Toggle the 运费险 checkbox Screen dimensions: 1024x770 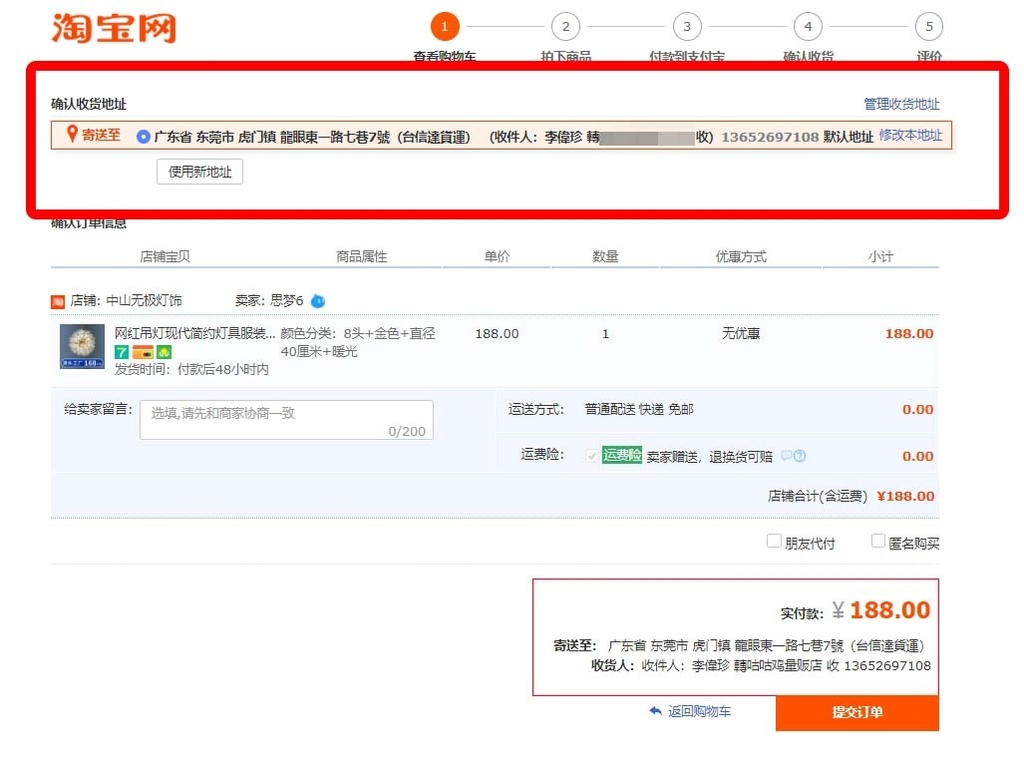[592, 456]
